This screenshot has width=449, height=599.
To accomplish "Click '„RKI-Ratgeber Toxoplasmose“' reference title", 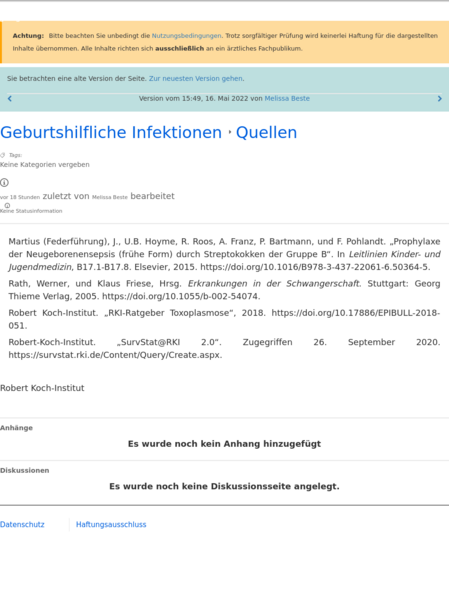I will click(x=169, y=313).
